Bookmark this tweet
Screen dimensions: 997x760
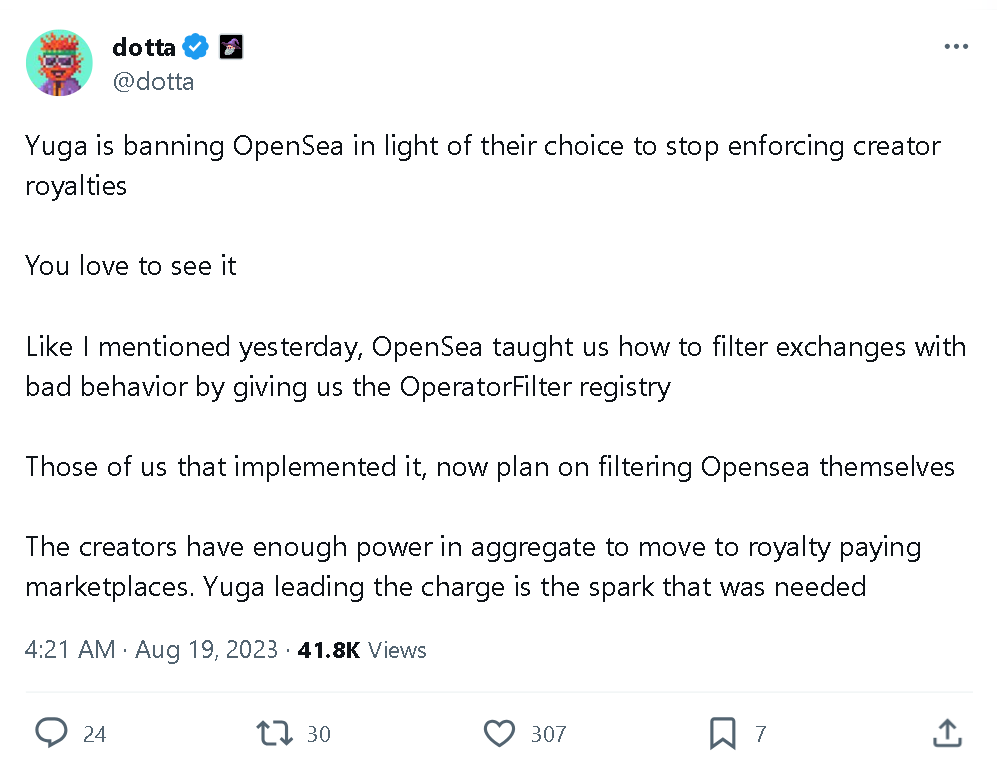(723, 733)
